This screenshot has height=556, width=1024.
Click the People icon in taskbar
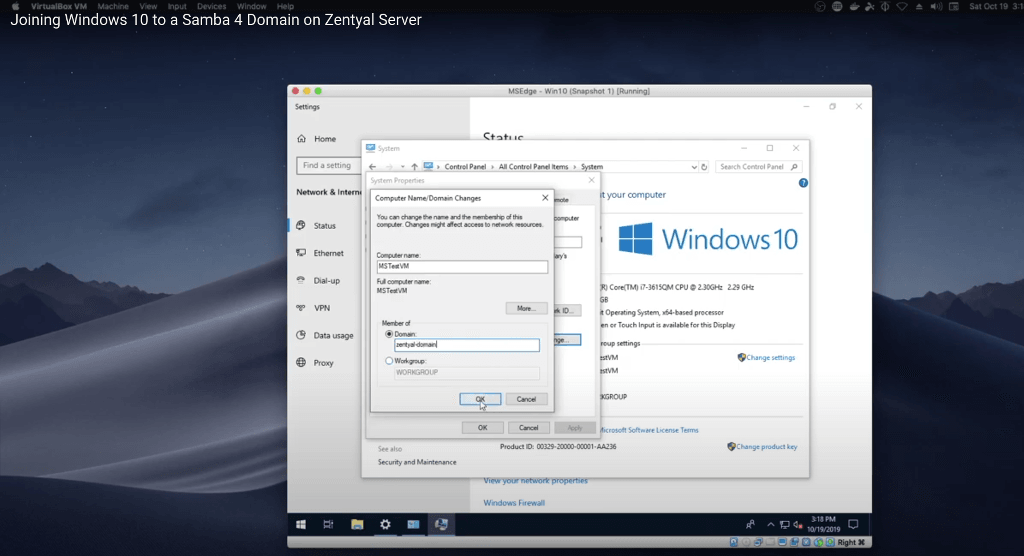[x=750, y=525]
